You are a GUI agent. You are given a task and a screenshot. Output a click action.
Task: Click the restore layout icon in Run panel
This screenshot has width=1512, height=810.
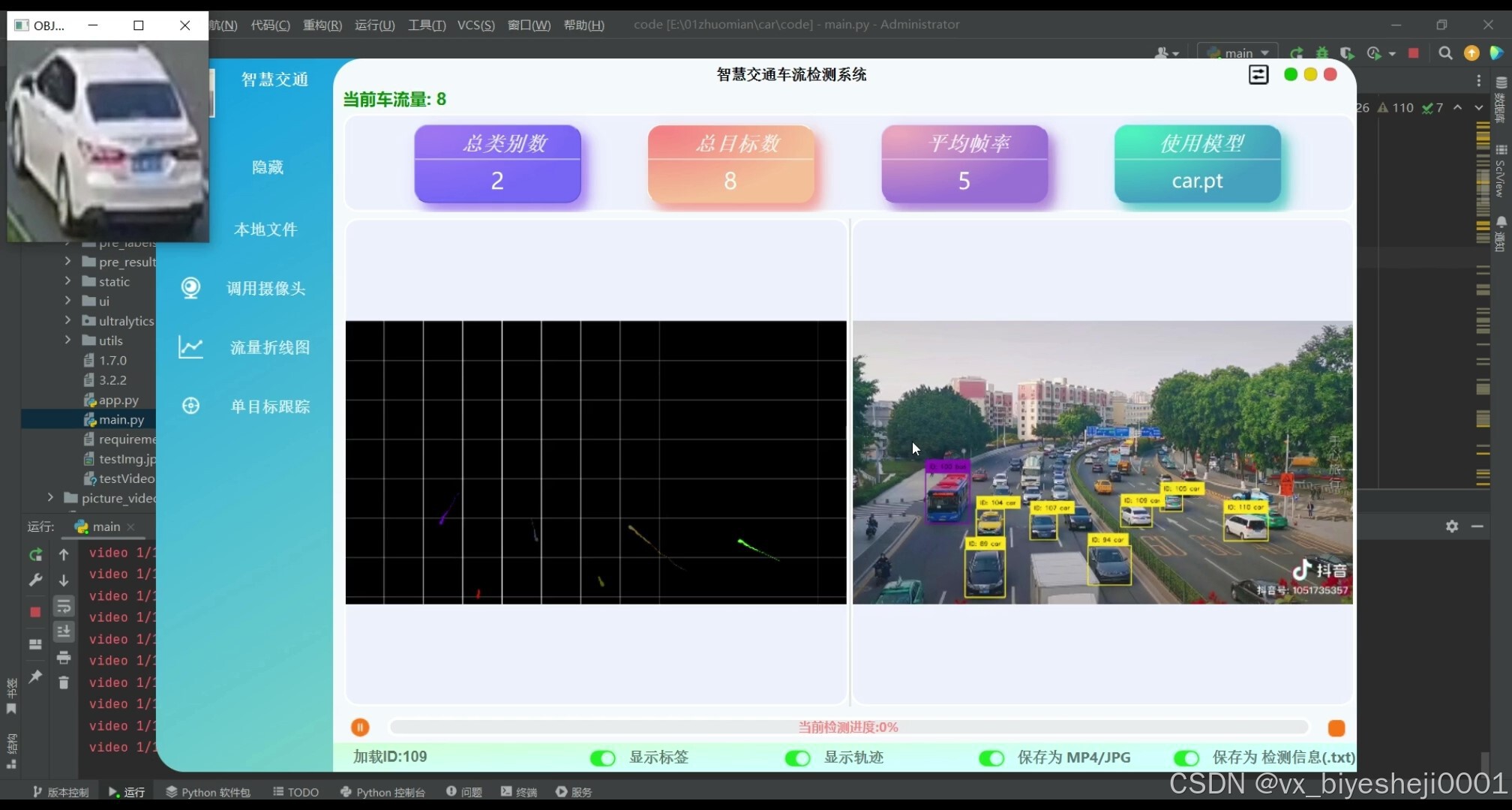coord(35,644)
